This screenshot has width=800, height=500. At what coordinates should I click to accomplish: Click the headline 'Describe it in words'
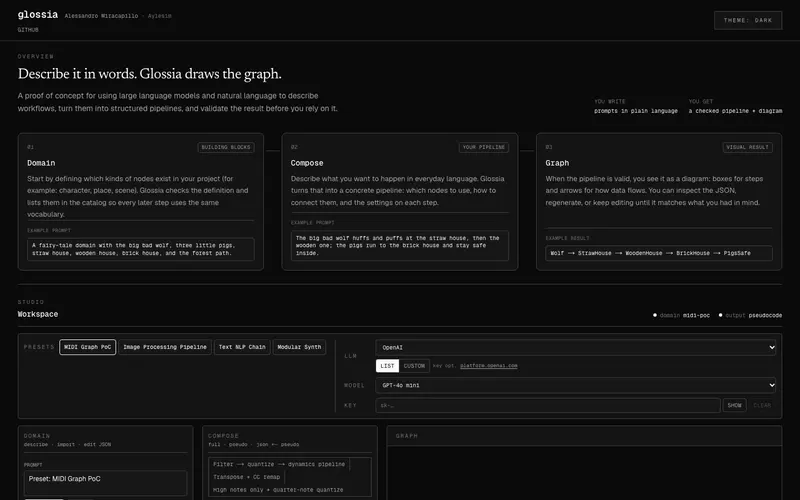coord(149,74)
